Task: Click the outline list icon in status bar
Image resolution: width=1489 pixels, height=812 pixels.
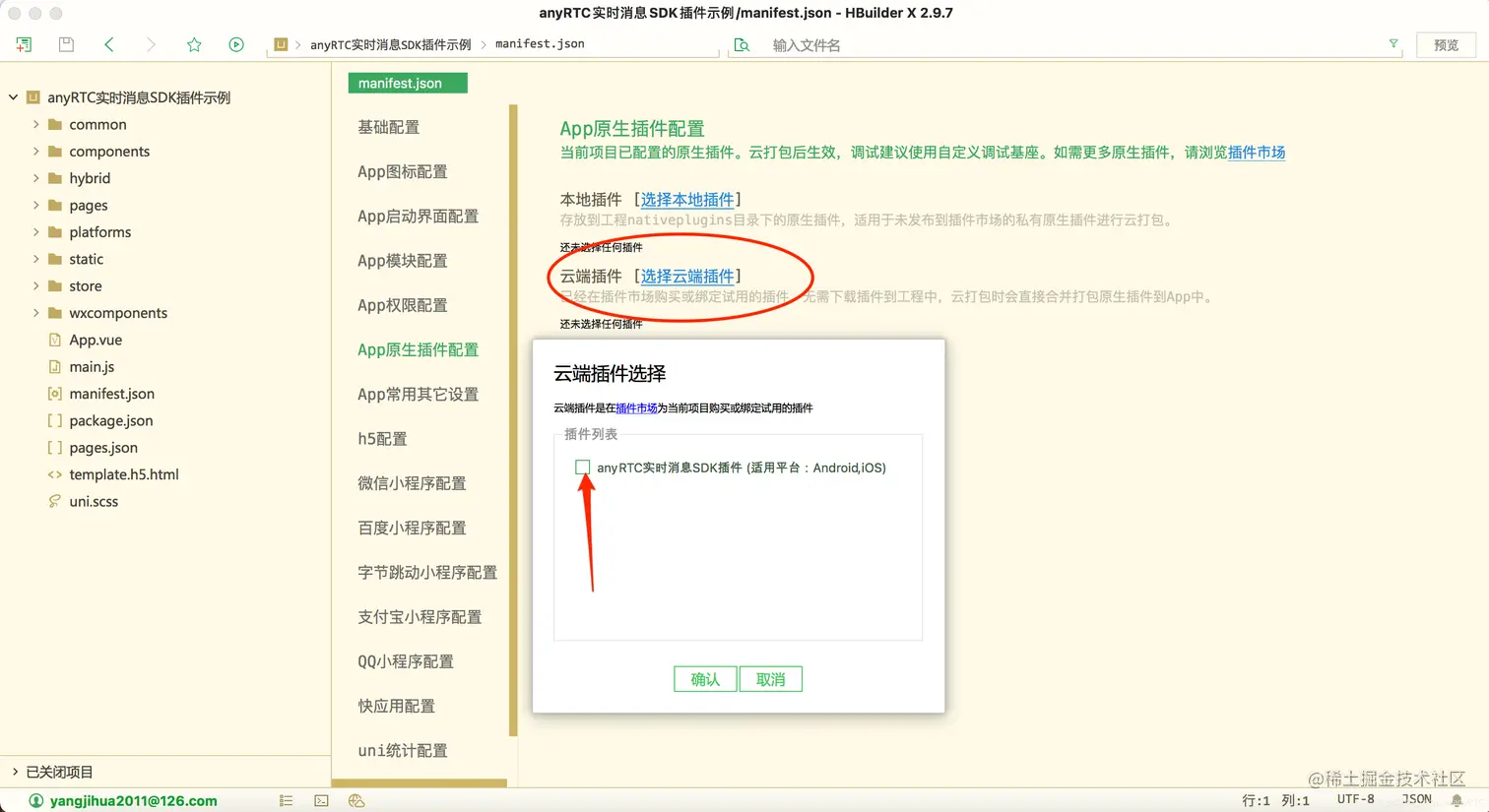Action: [287, 801]
